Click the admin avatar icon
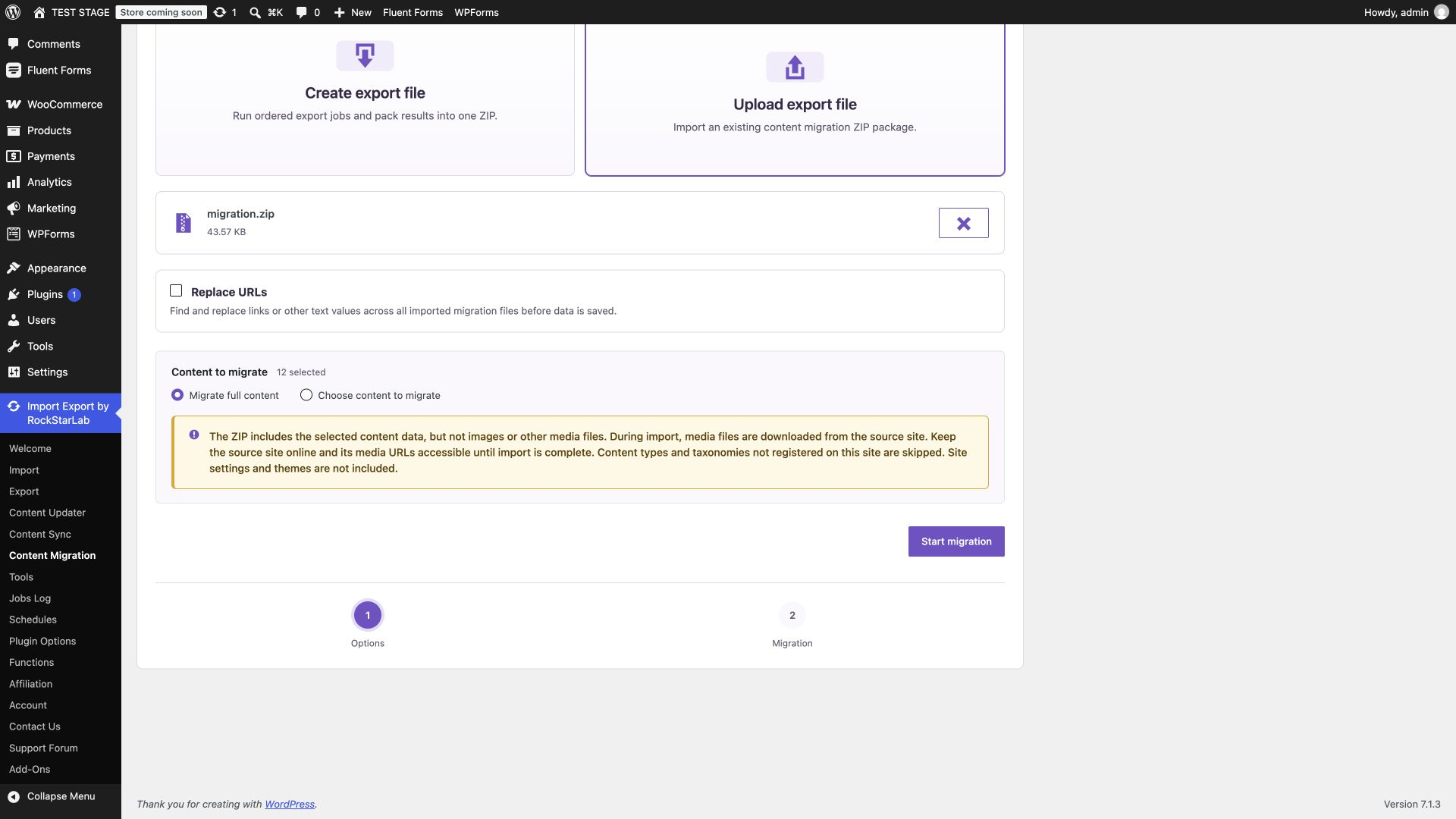Screen dimensions: 1456x819 [1442, 12]
